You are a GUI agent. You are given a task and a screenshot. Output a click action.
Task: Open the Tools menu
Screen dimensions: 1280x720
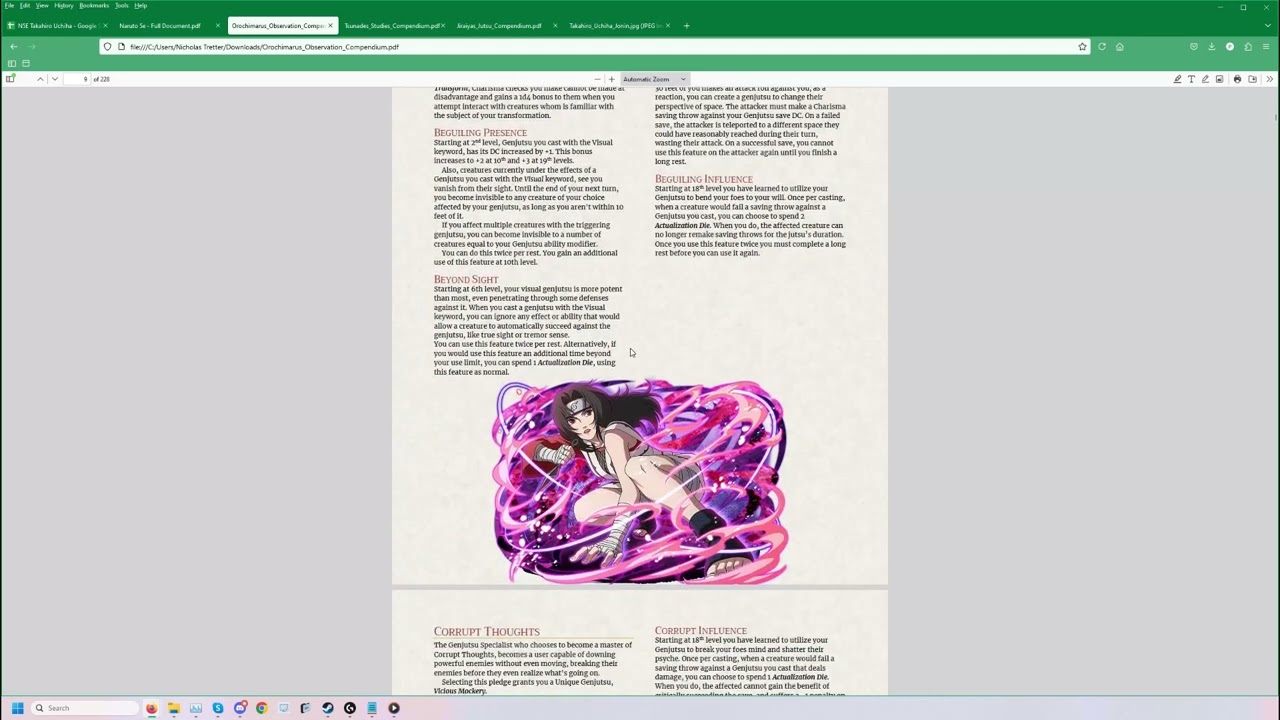pyautogui.click(x=122, y=5)
